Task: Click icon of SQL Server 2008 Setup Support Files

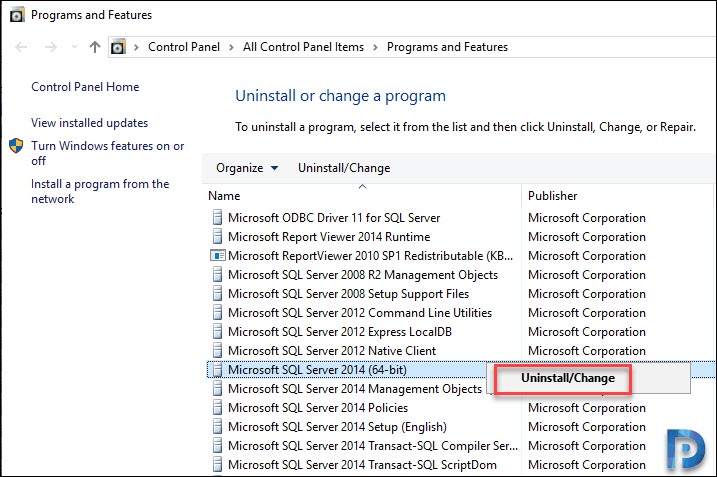Action: click(218, 293)
